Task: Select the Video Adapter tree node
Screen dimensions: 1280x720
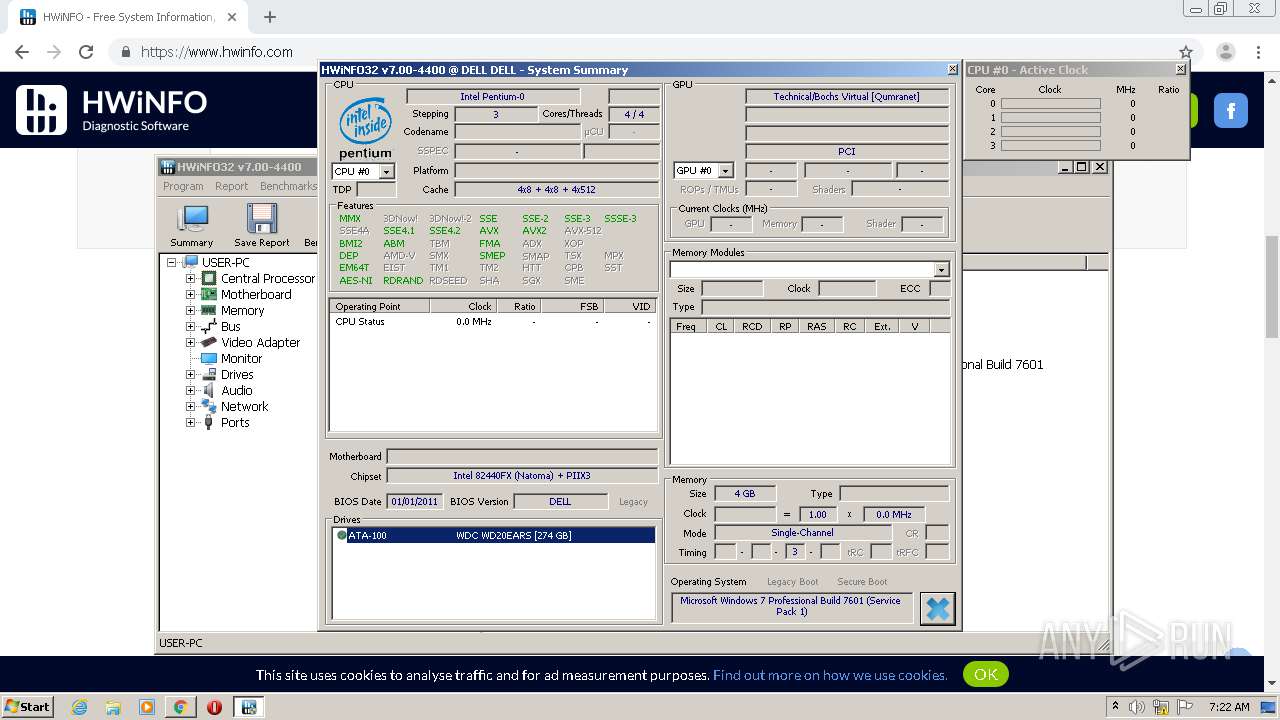Action: pyautogui.click(x=260, y=342)
